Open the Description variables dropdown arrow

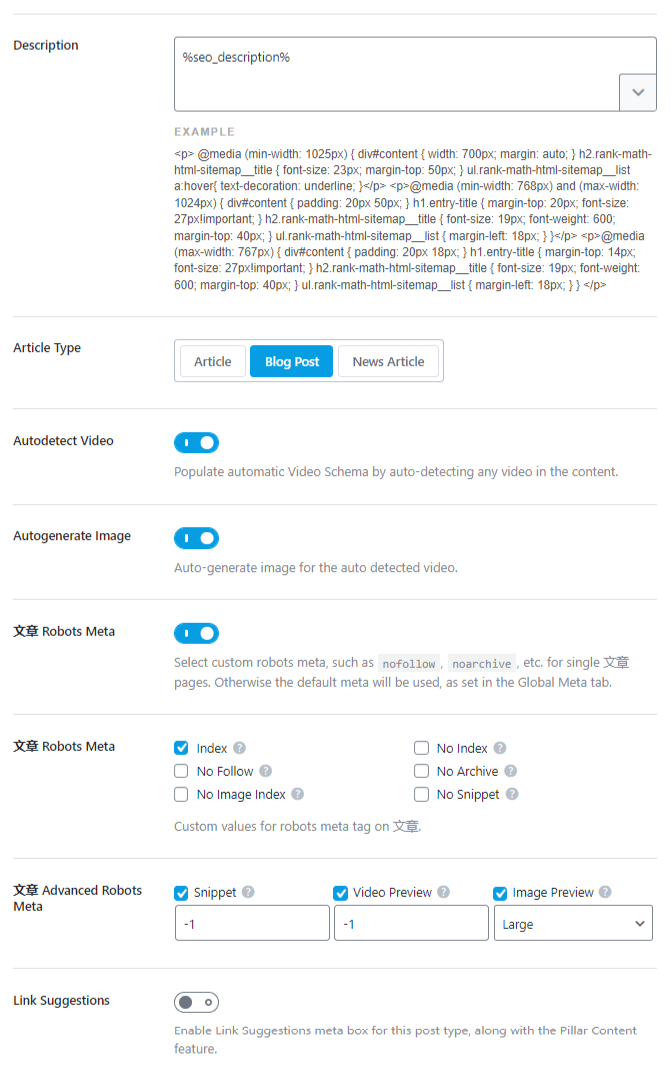pos(638,92)
